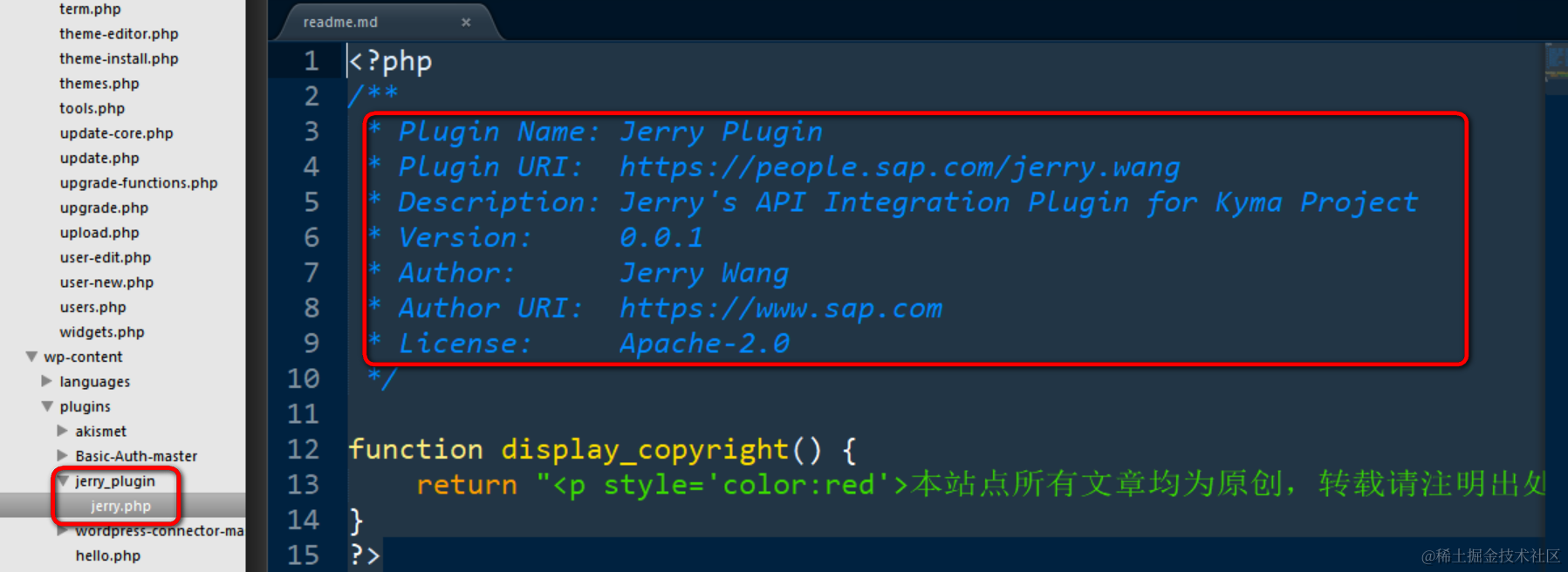The image size is (1568, 572).
Task: Click the https://www.sap.com URI text
Action: 781,308
